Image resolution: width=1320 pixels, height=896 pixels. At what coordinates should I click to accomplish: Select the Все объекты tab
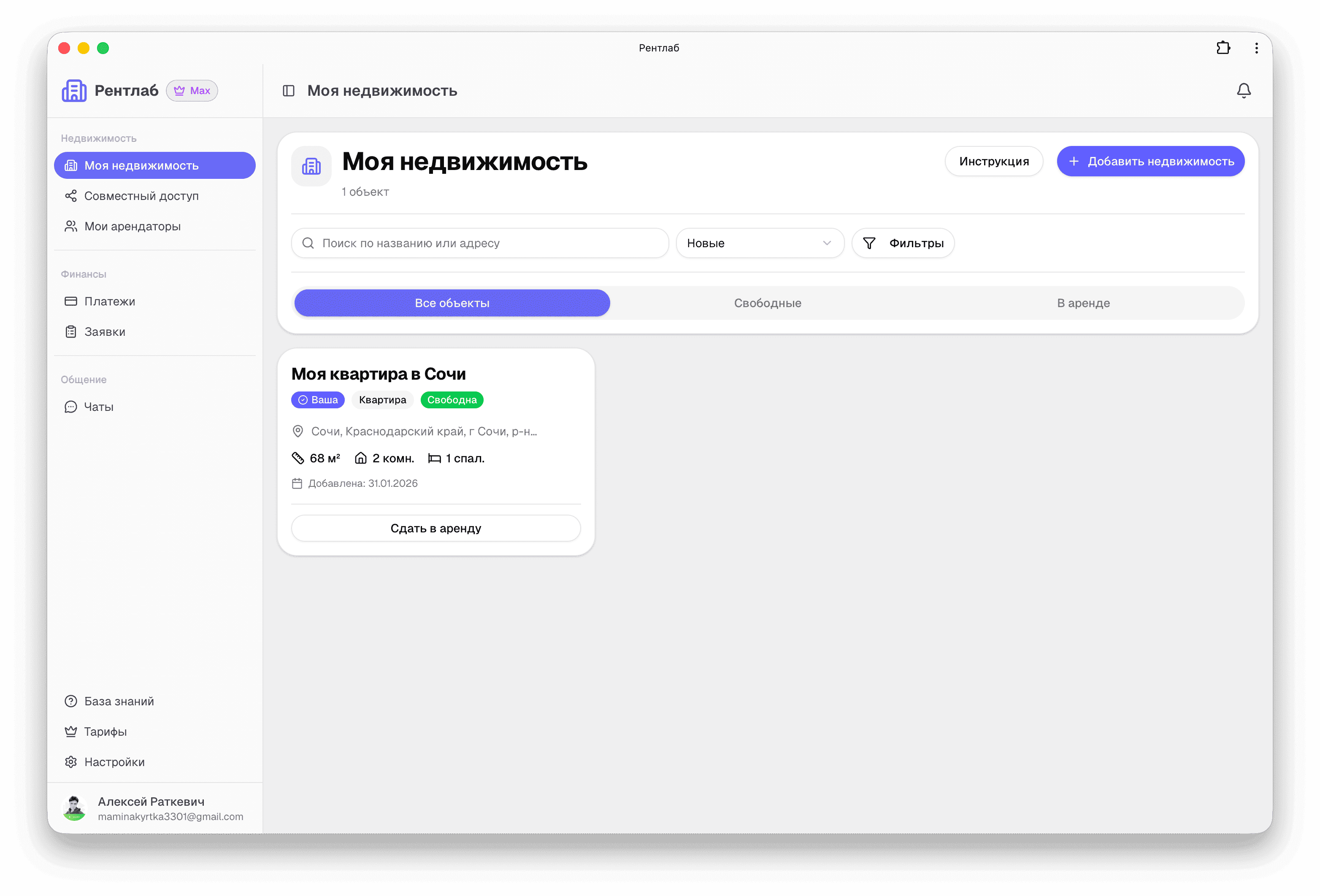[452, 303]
